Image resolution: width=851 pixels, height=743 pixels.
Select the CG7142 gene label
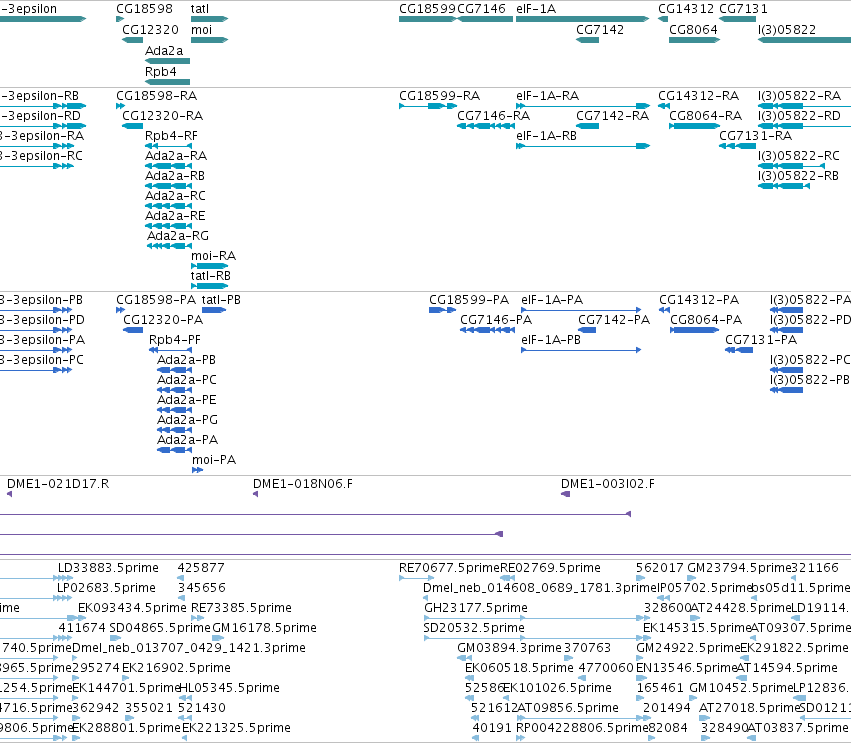tap(600, 29)
